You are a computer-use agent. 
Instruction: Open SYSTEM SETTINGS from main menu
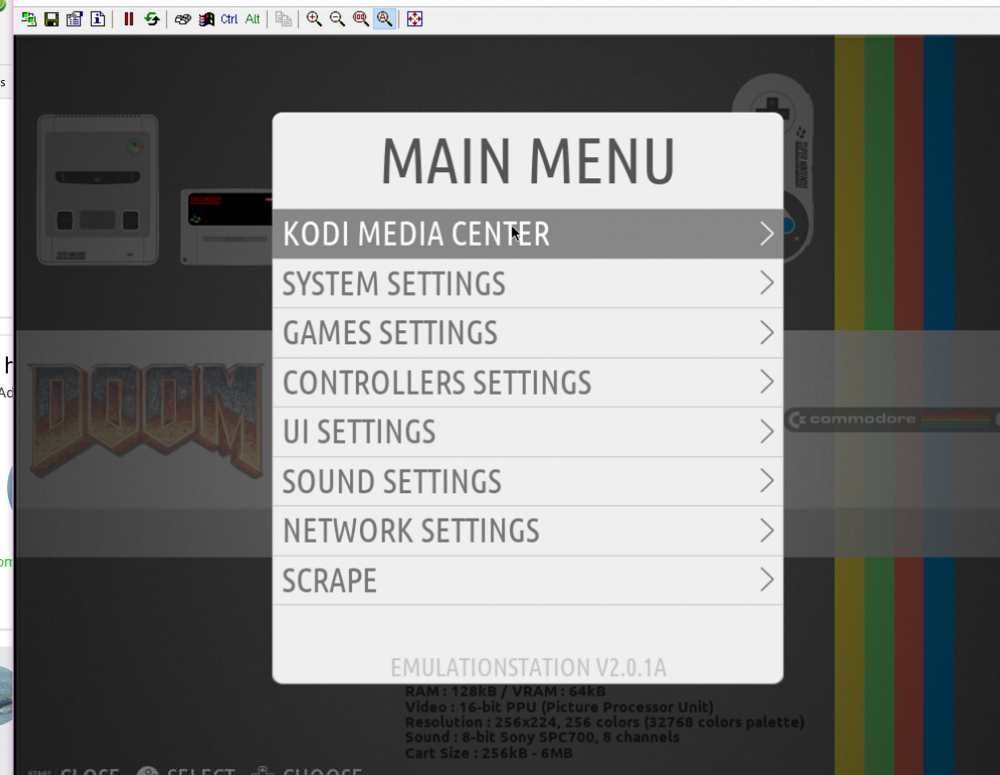coord(527,283)
